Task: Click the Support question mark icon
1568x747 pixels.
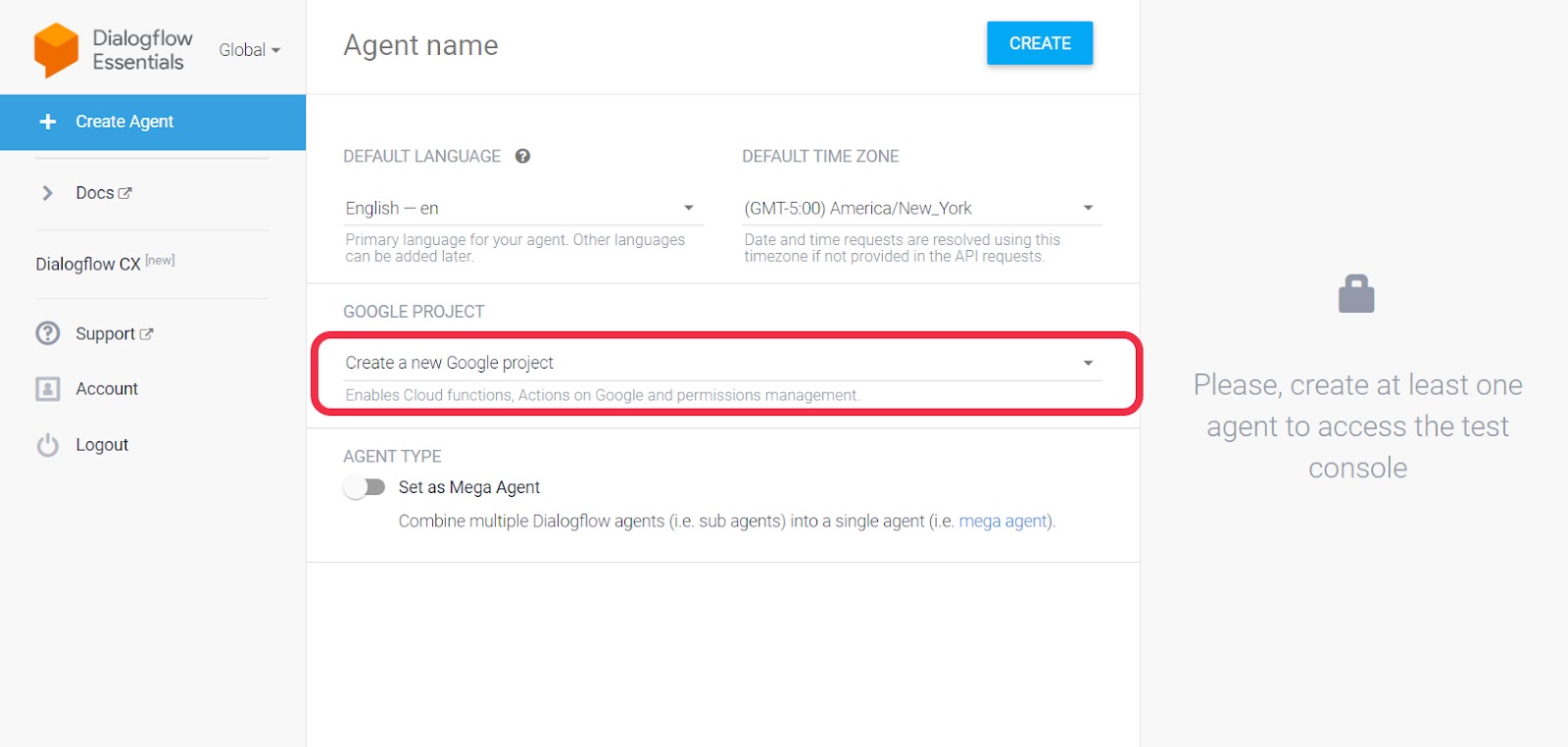Action: (x=48, y=333)
